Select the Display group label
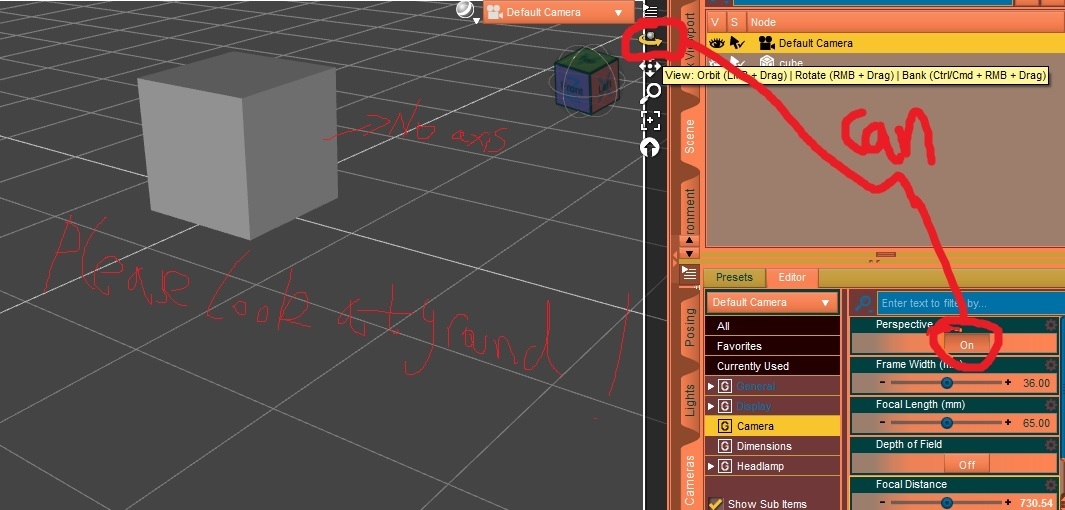This screenshot has width=1065, height=510. click(x=754, y=406)
